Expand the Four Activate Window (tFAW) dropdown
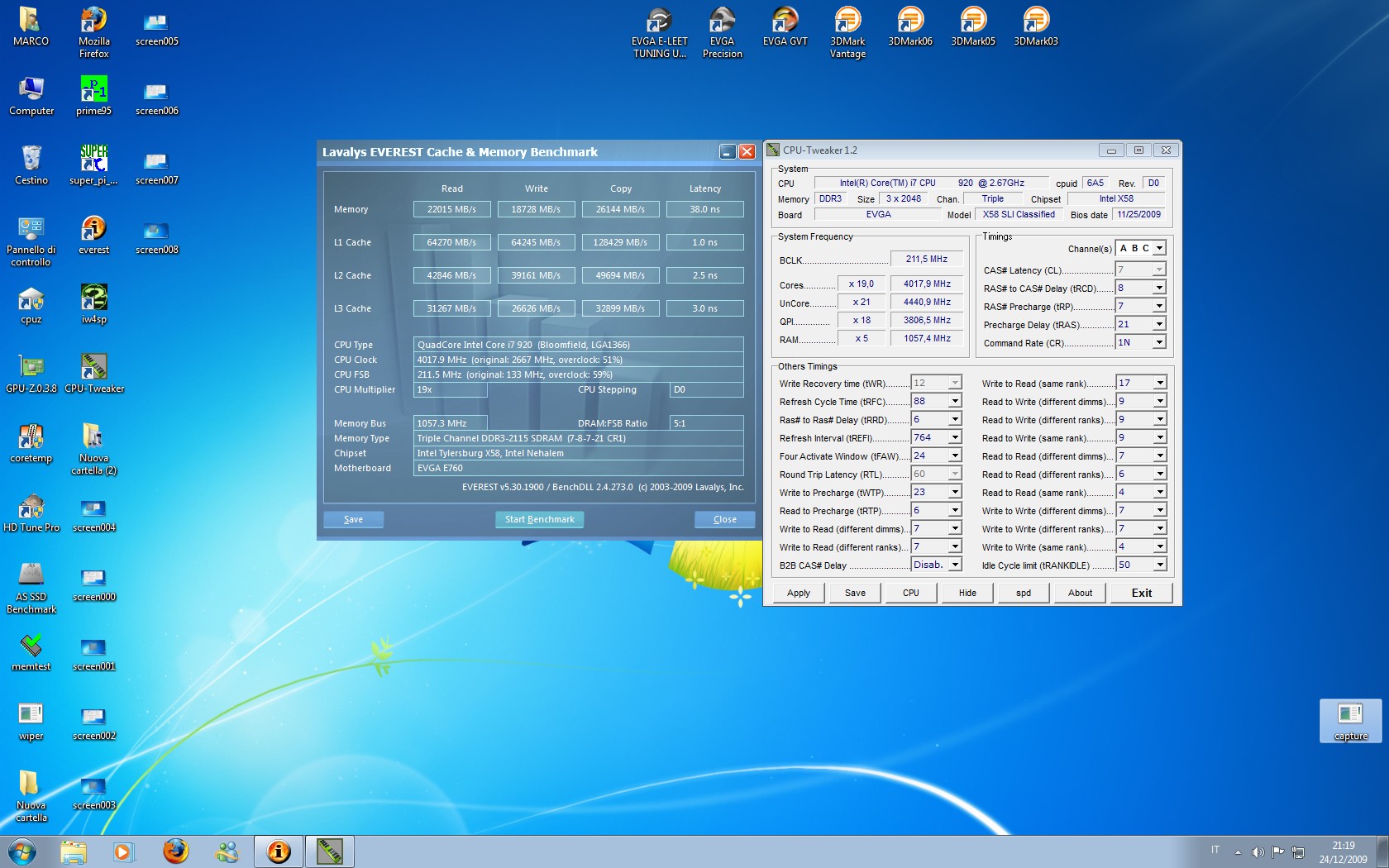Viewport: 1389px width, 868px height. point(955,455)
